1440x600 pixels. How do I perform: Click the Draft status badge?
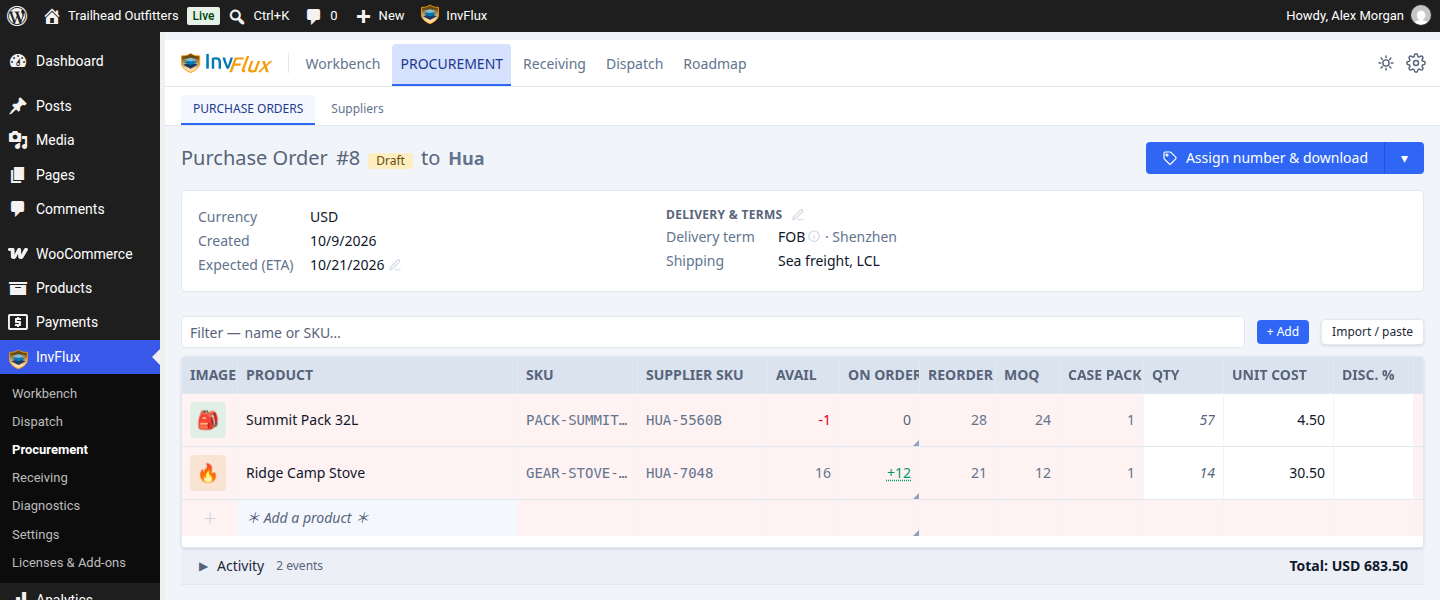tap(390, 160)
